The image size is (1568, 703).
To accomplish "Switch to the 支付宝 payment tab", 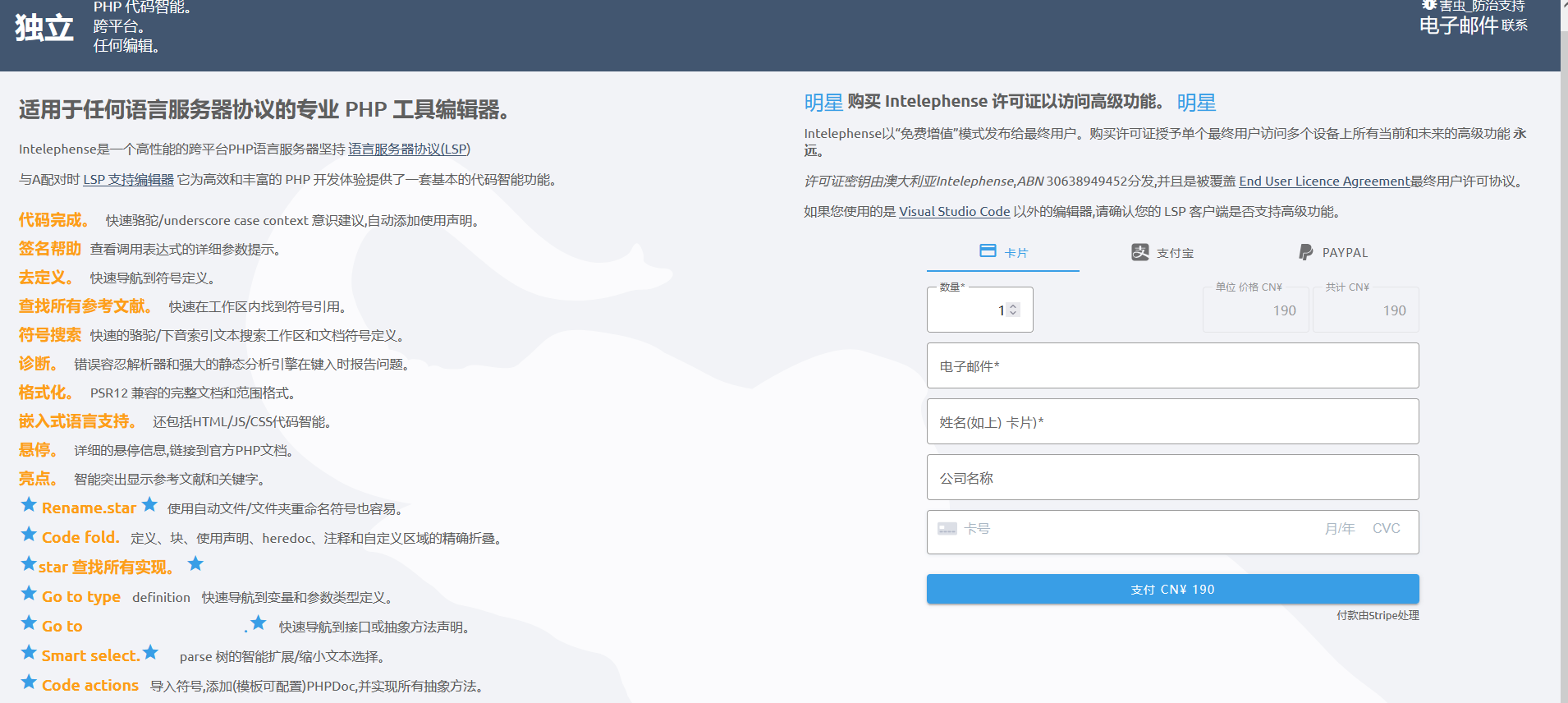I will tap(1162, 252).
